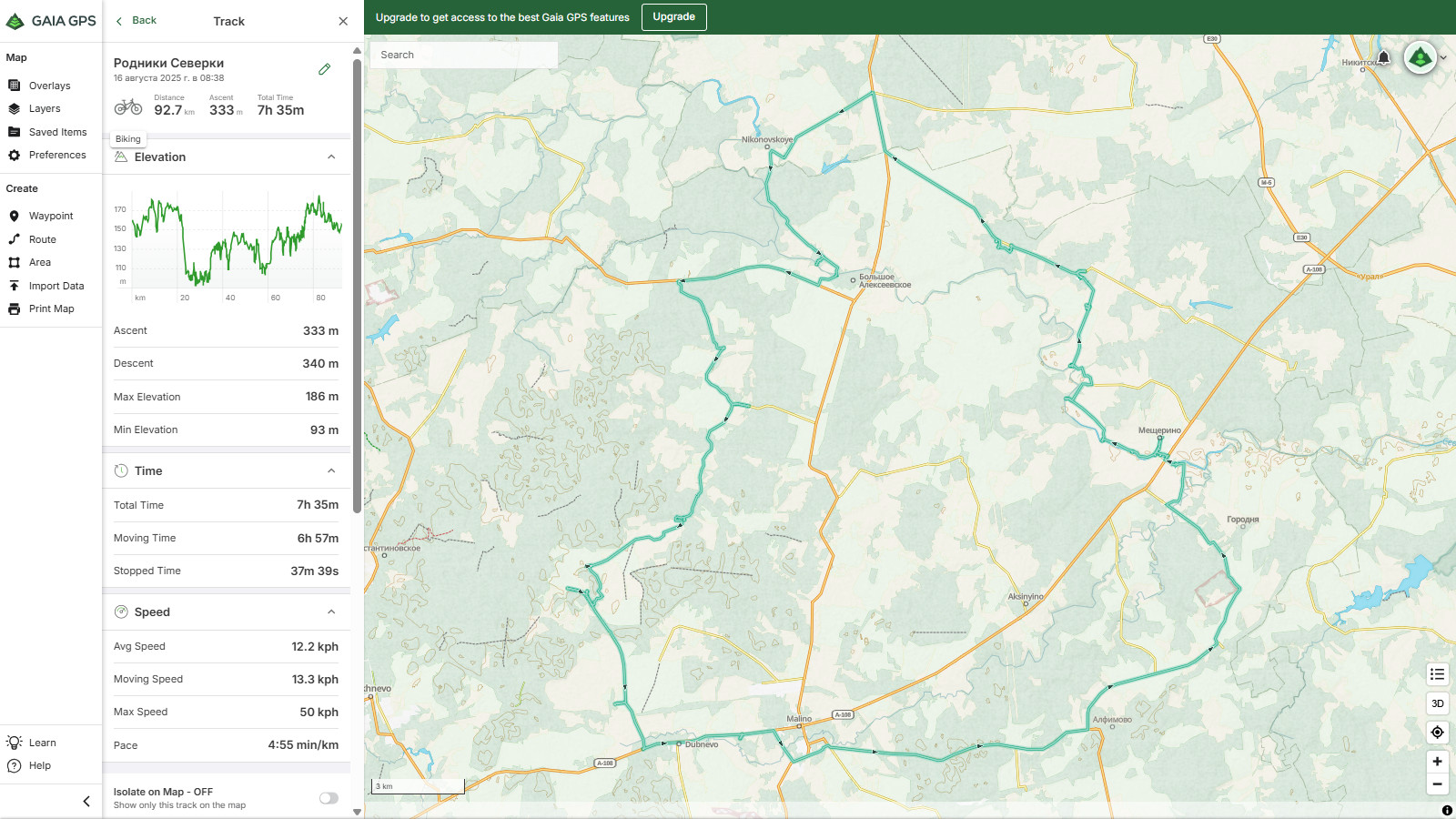The width and height of the screenshot is (1456, 819).
Task: Open map attribution info icon
Action: (1447, 810)
